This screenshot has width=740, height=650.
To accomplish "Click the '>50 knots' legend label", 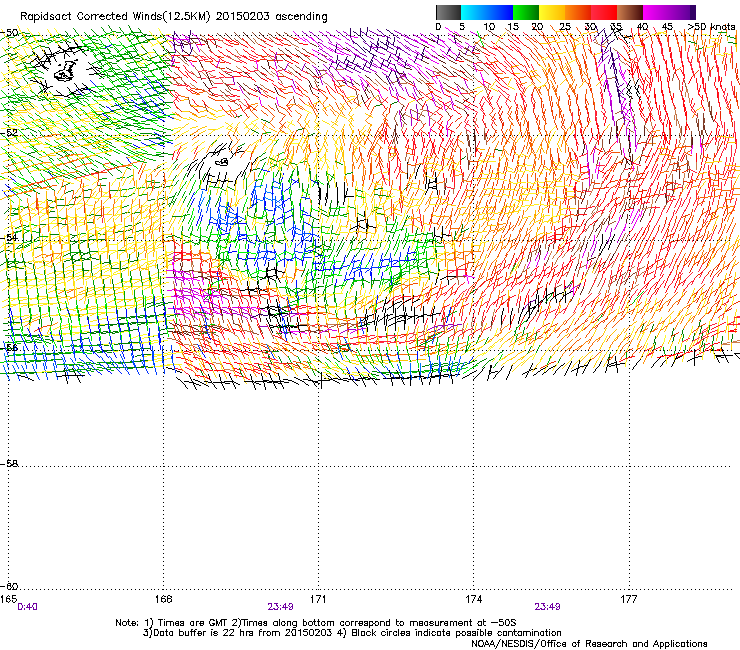I will tap(711, 27).
